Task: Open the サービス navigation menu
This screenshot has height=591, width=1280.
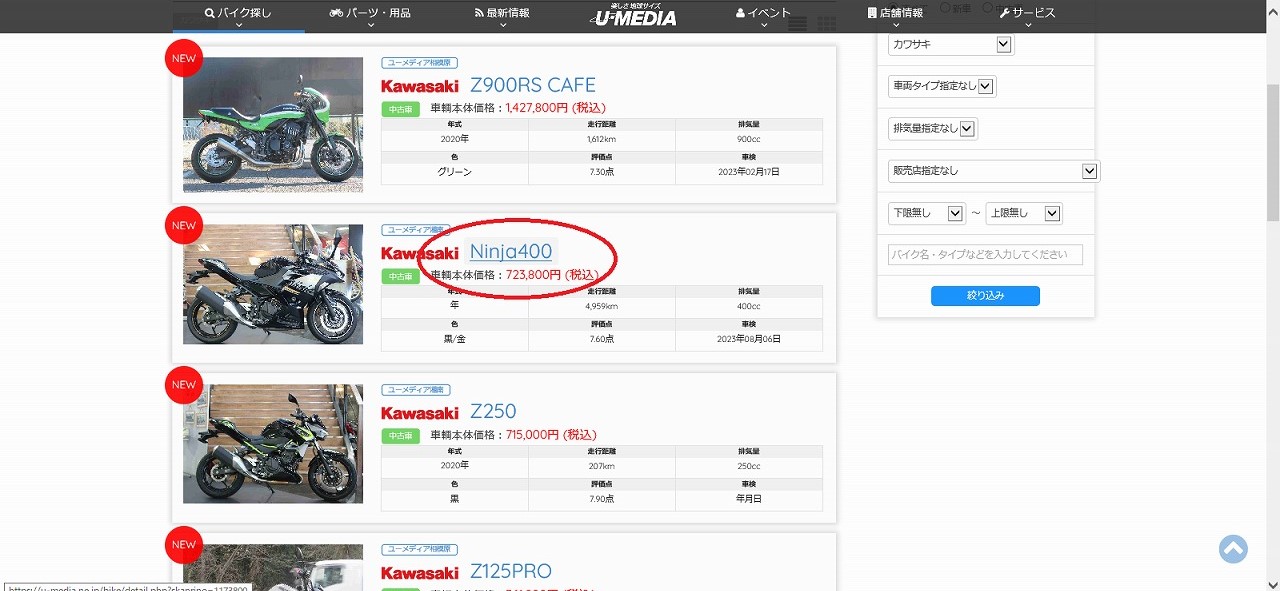Action: 1027,14
